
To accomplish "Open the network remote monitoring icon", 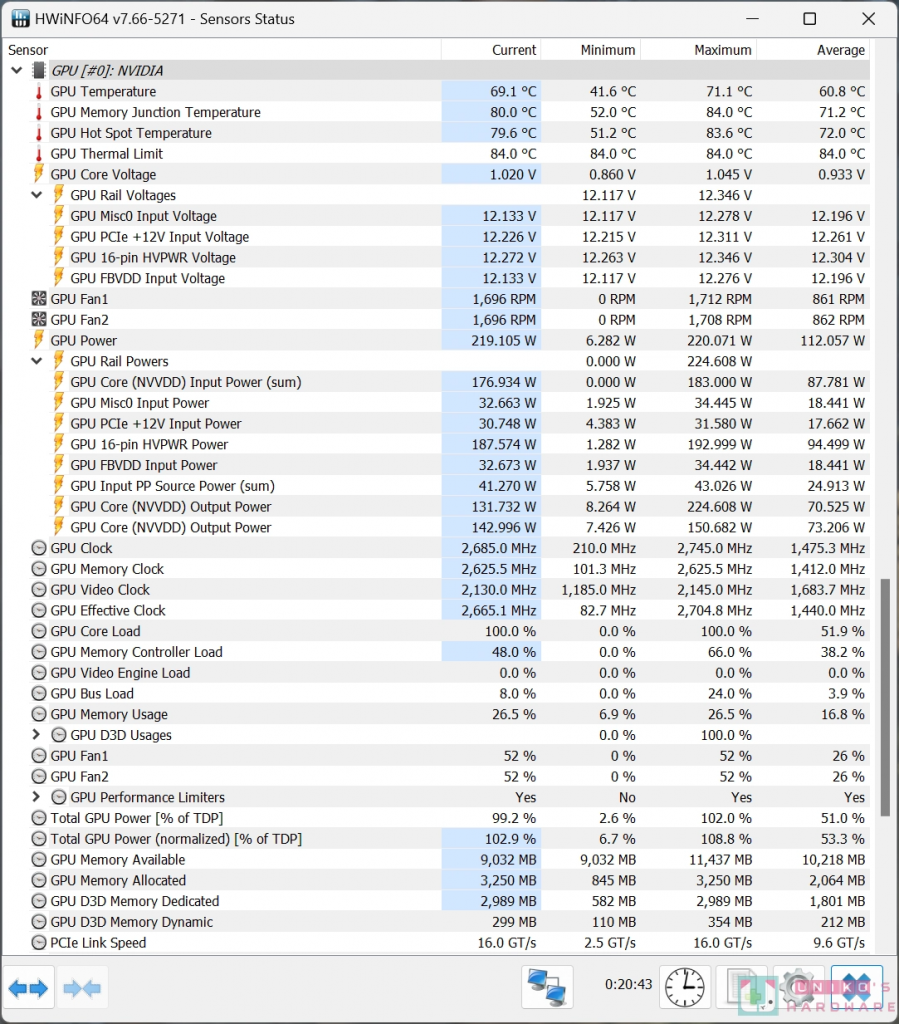I will [x=546, y=987].
